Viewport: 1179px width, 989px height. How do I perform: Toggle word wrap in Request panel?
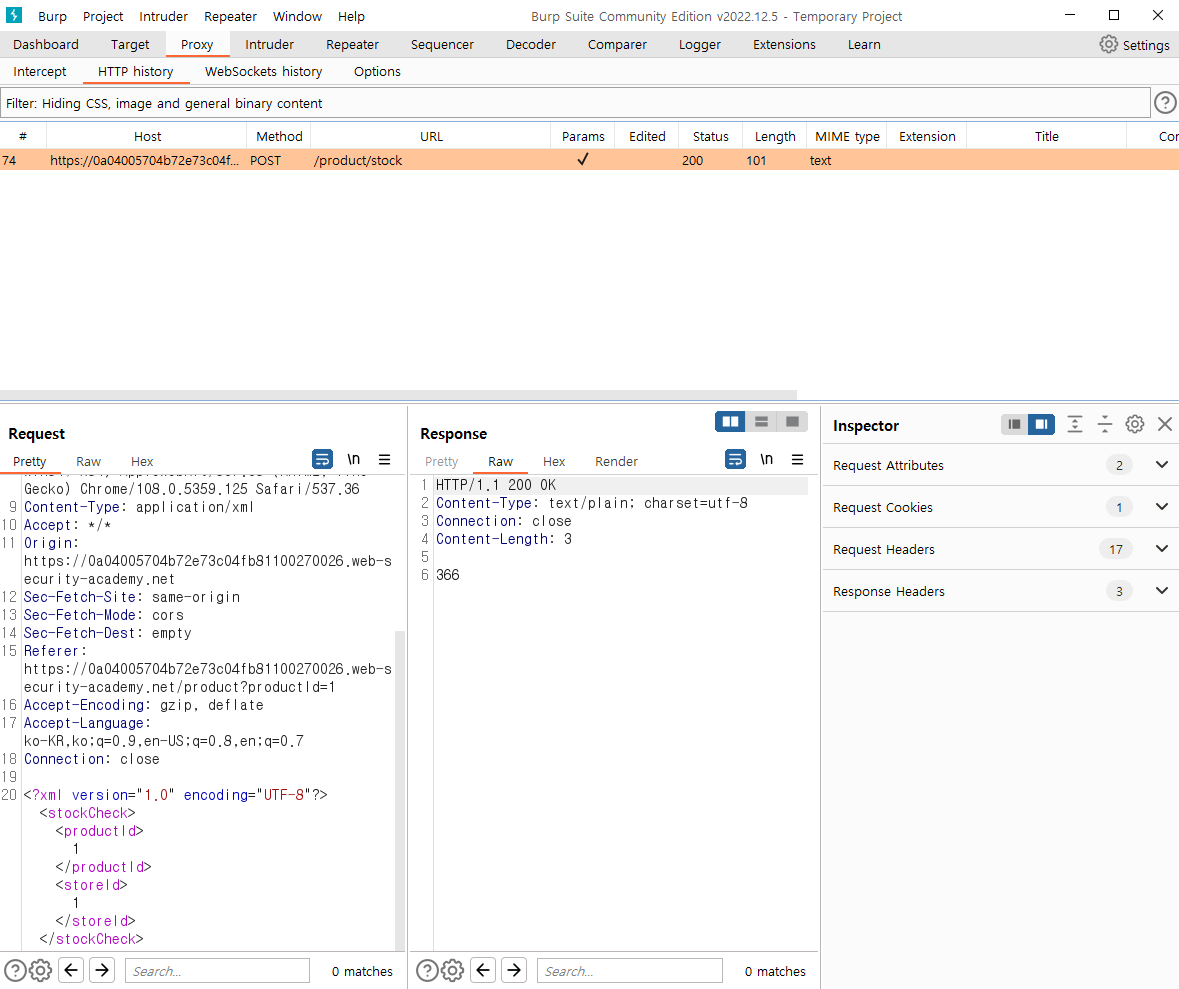[x=322, y=459]
